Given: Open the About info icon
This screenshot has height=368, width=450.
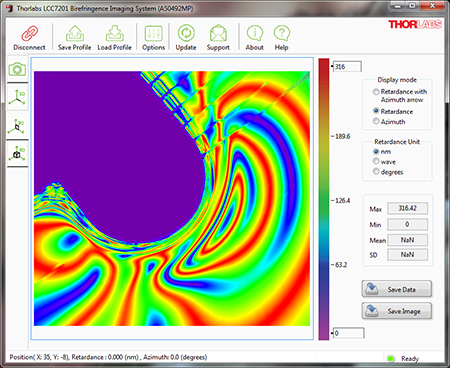Looking at the screenshot, I should point(255,33).
